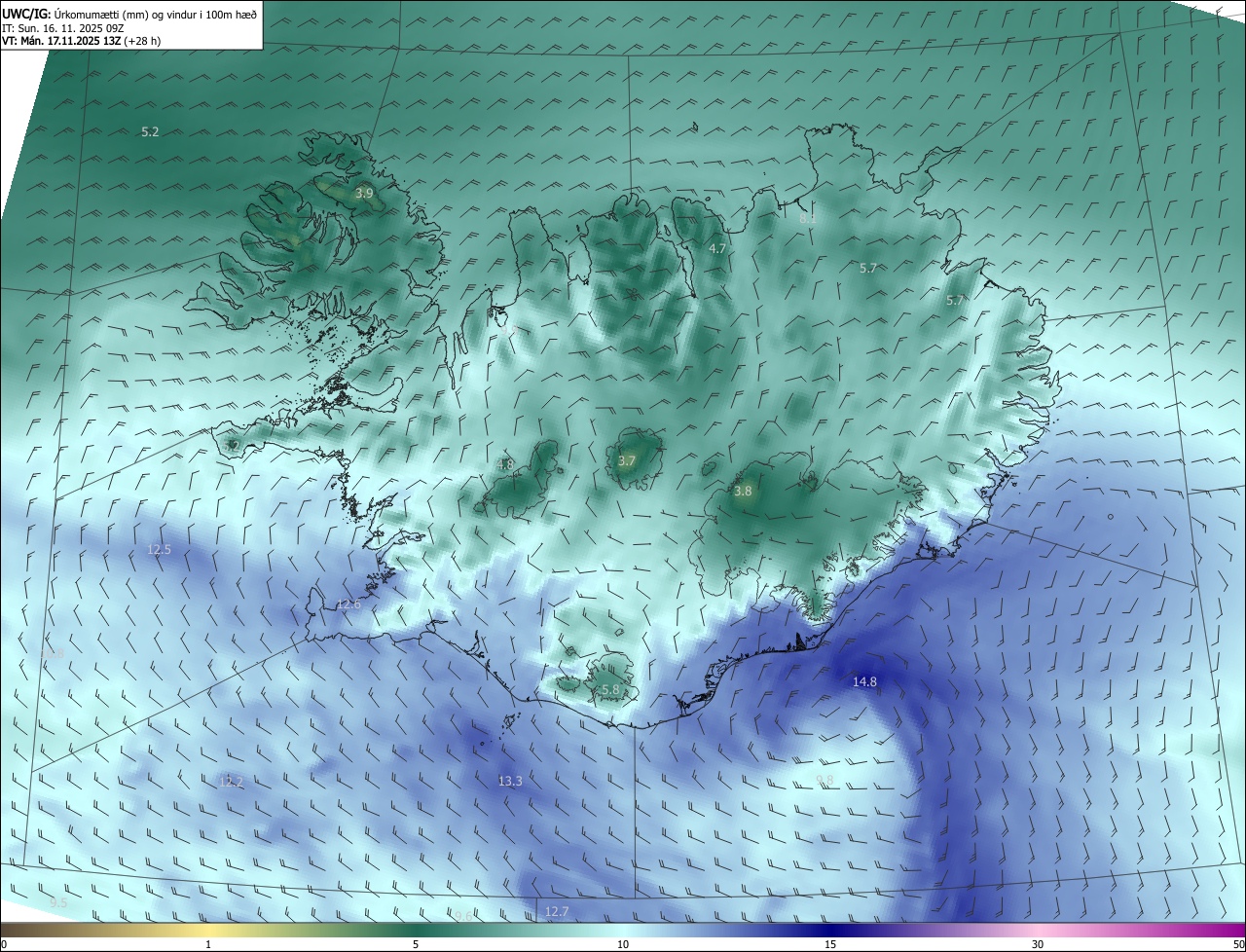Click the 12.6 value label on the peninsula

348,604
